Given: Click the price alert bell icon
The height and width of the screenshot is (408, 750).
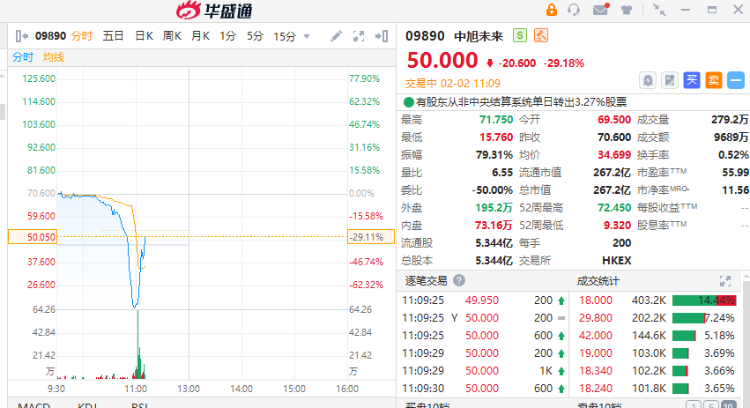Looking at the screenshot, I should tap(647, 79).
